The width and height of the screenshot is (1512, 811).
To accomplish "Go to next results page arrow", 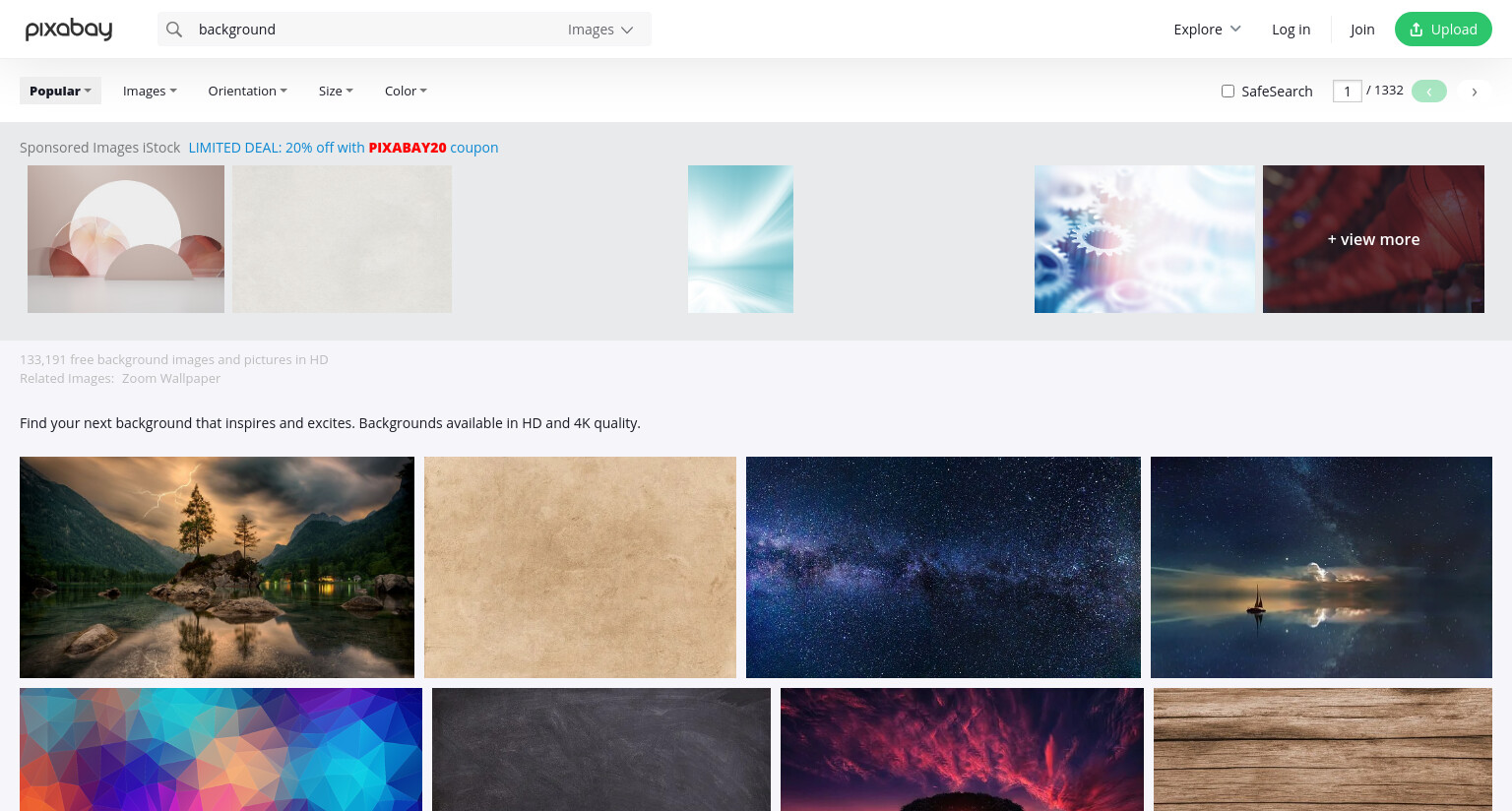I will (x=1474, y=92).
